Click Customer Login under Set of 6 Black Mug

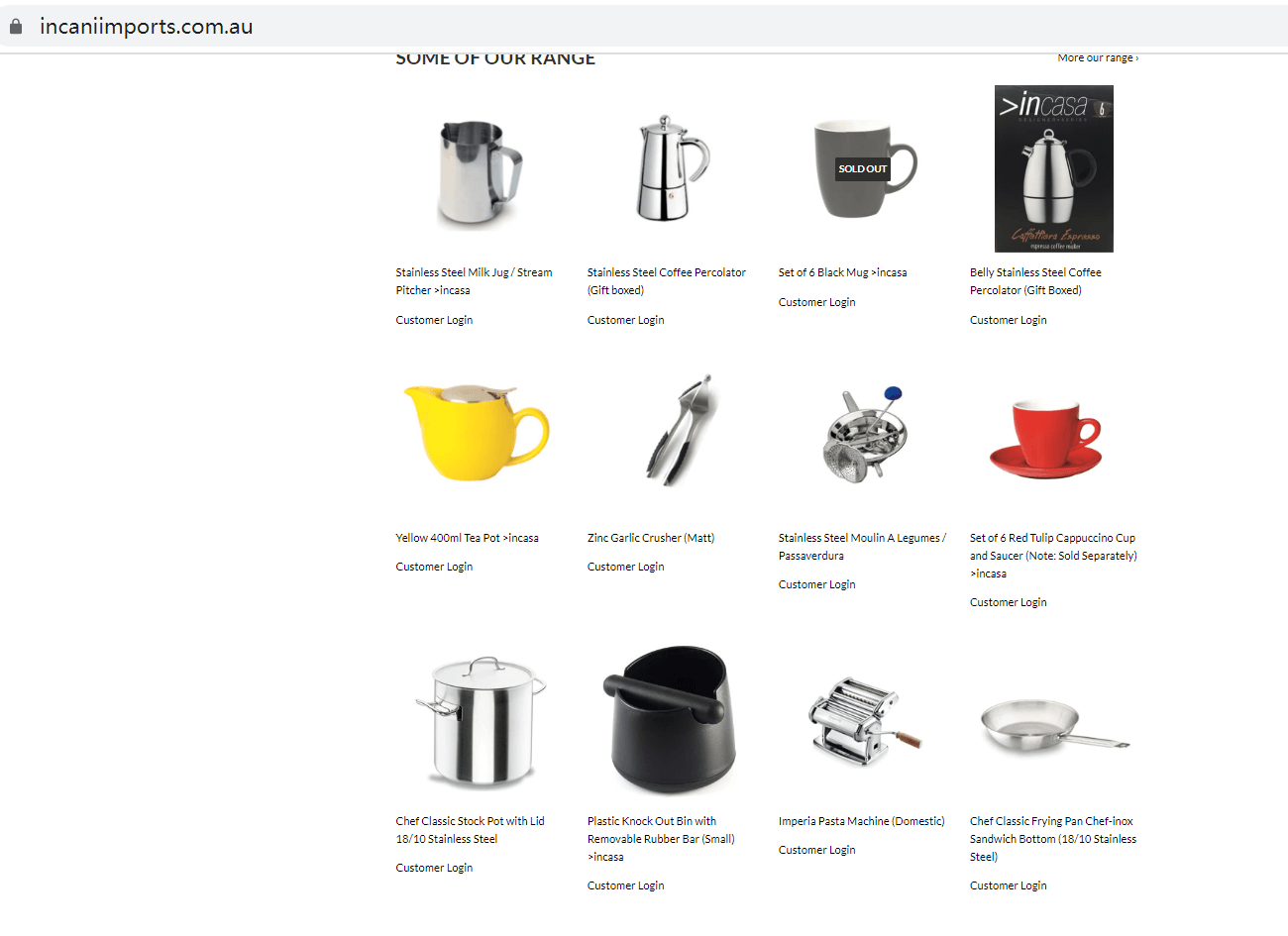coord(816,302)
